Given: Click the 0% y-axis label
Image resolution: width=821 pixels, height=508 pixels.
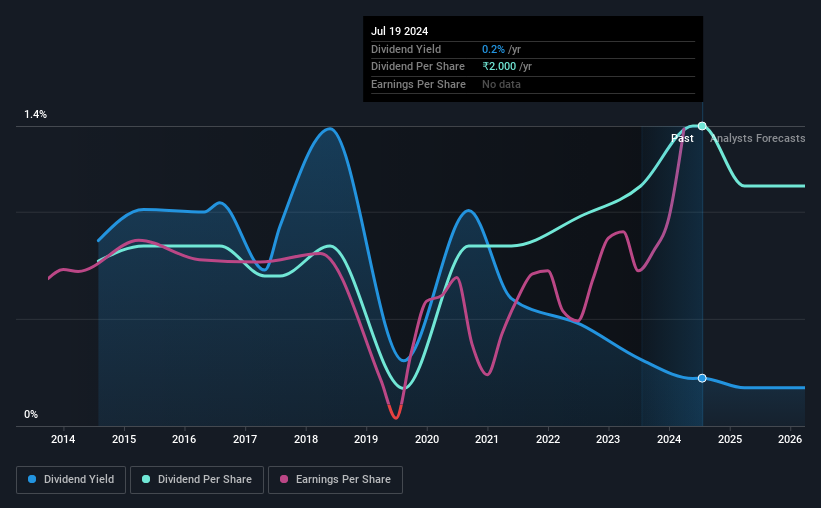Looking at the screenshot, I should [31, 415].
